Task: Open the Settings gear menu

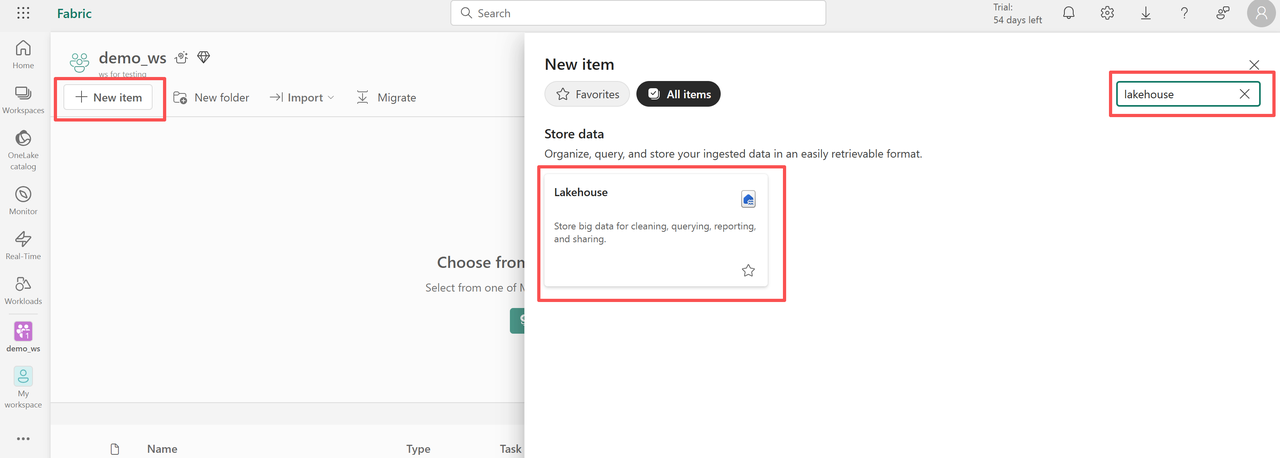Action: (1107, 14)
